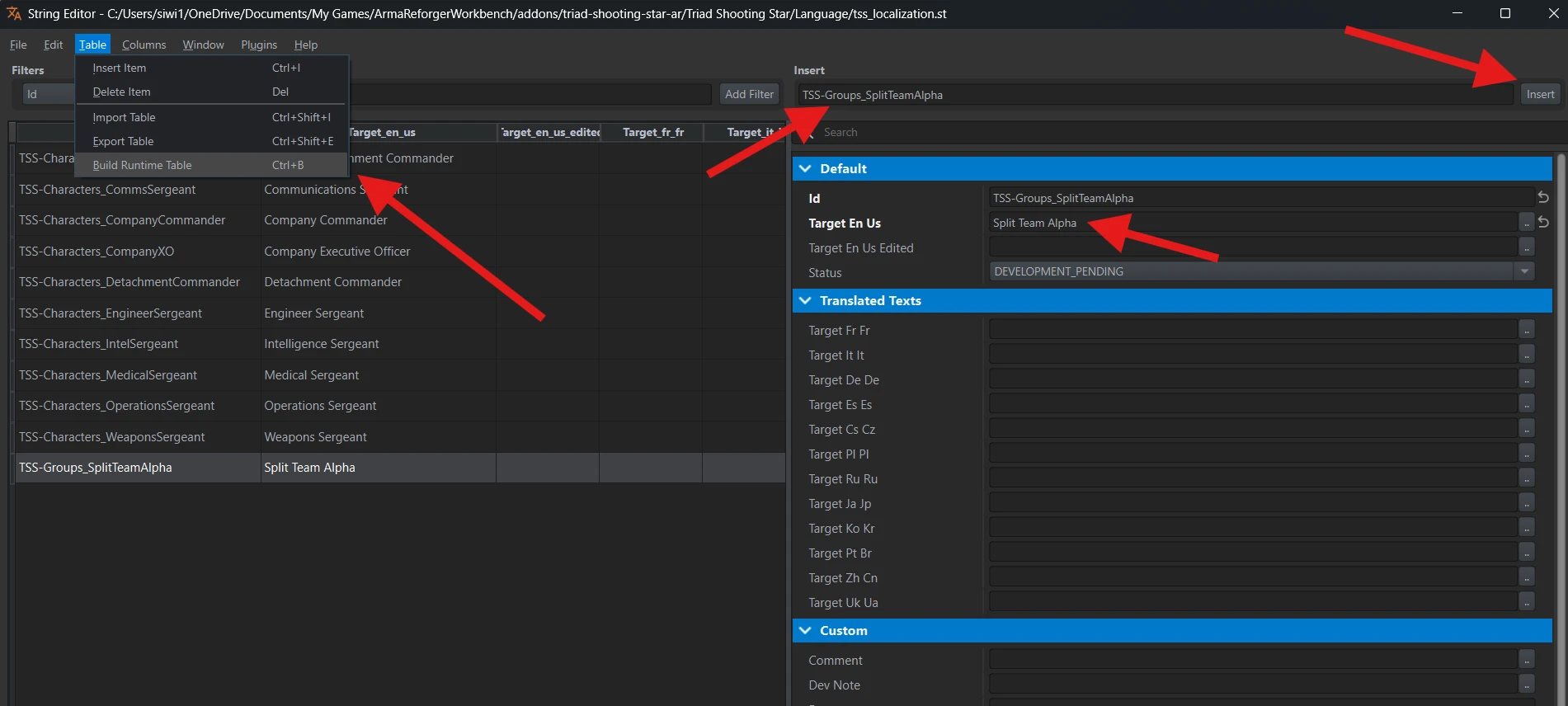
Task: Open the Plugins menu
Action: [x=259, y=45]
